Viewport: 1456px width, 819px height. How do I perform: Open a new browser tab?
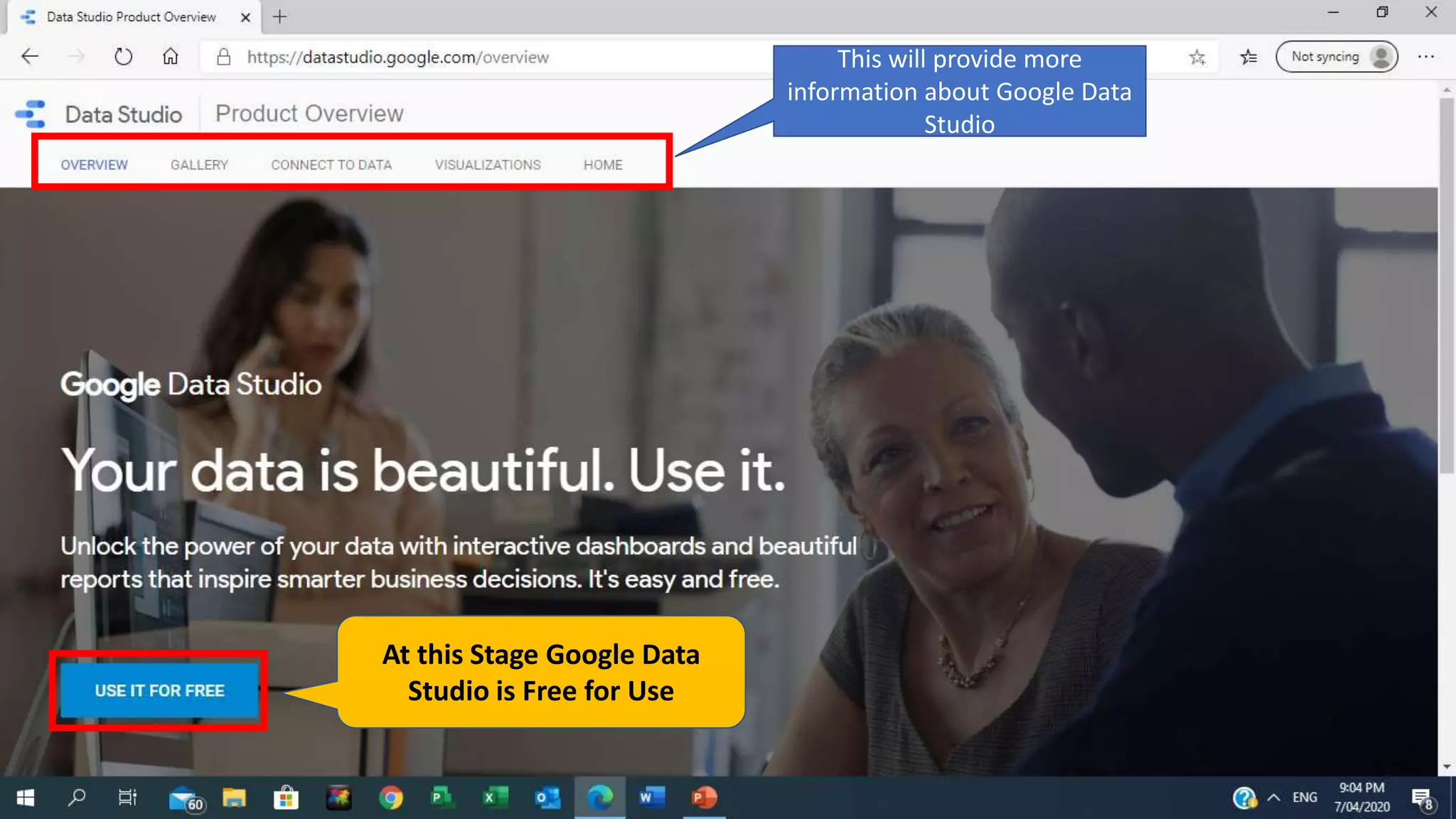point(280,16)
